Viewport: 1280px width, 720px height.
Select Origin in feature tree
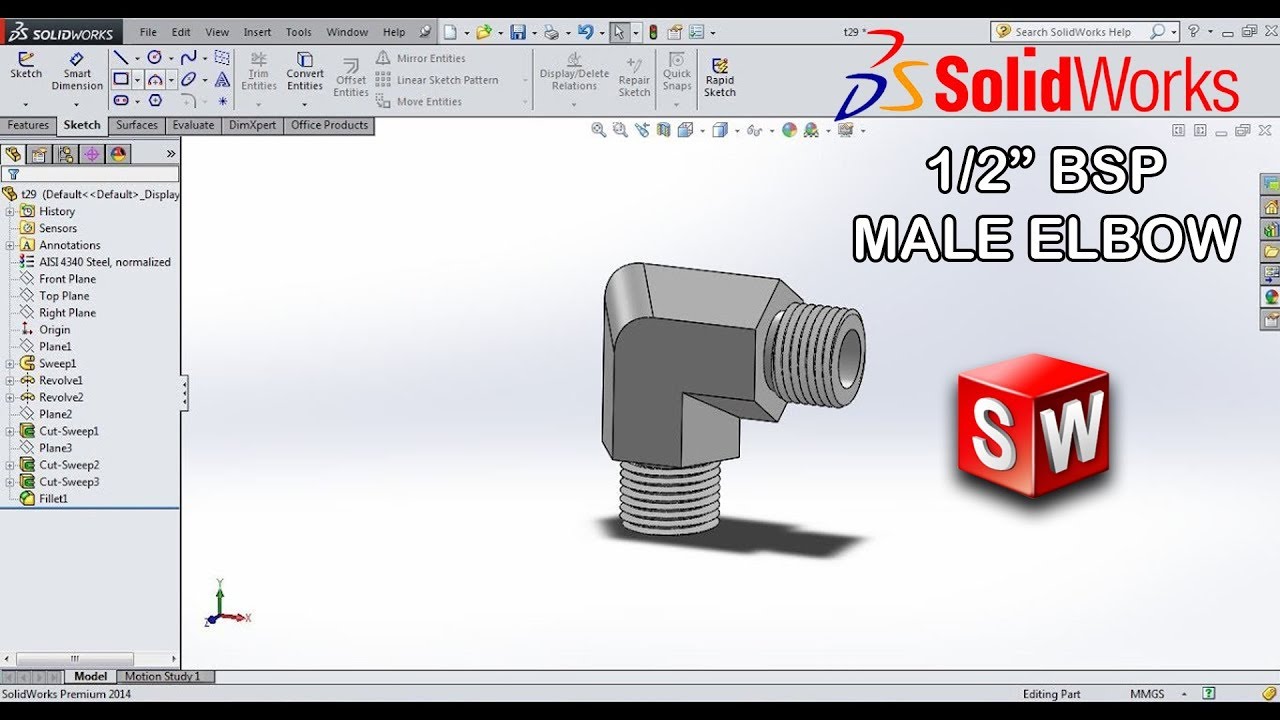54,330
